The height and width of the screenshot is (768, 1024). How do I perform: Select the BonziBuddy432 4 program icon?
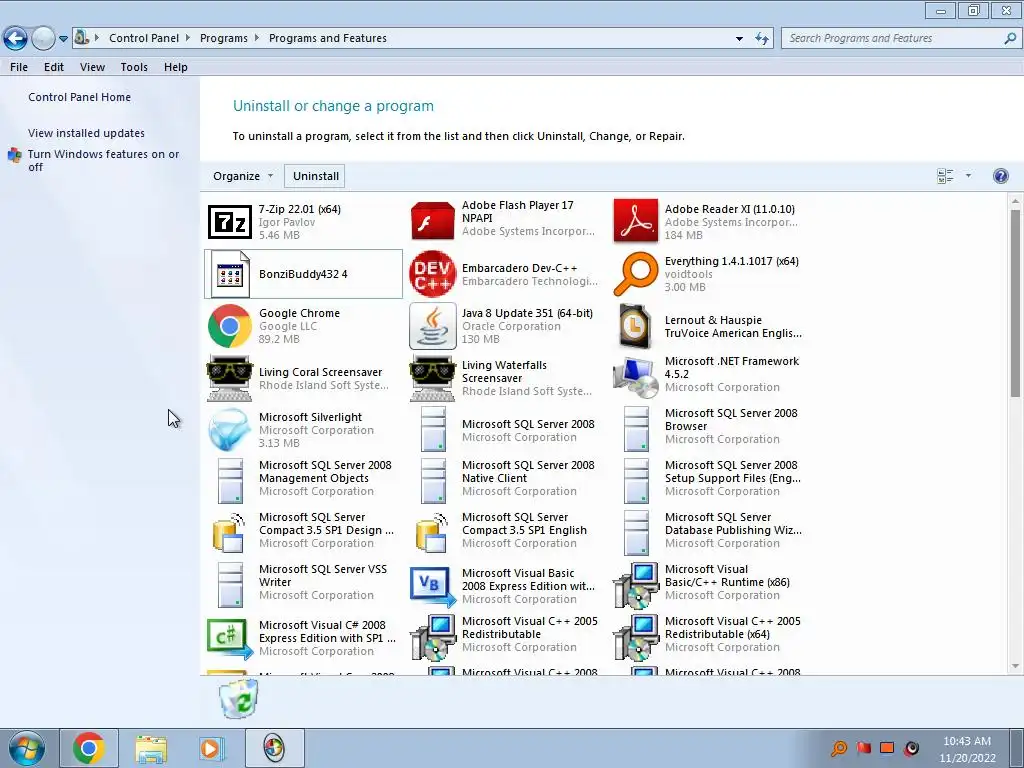tap(229, 274)
